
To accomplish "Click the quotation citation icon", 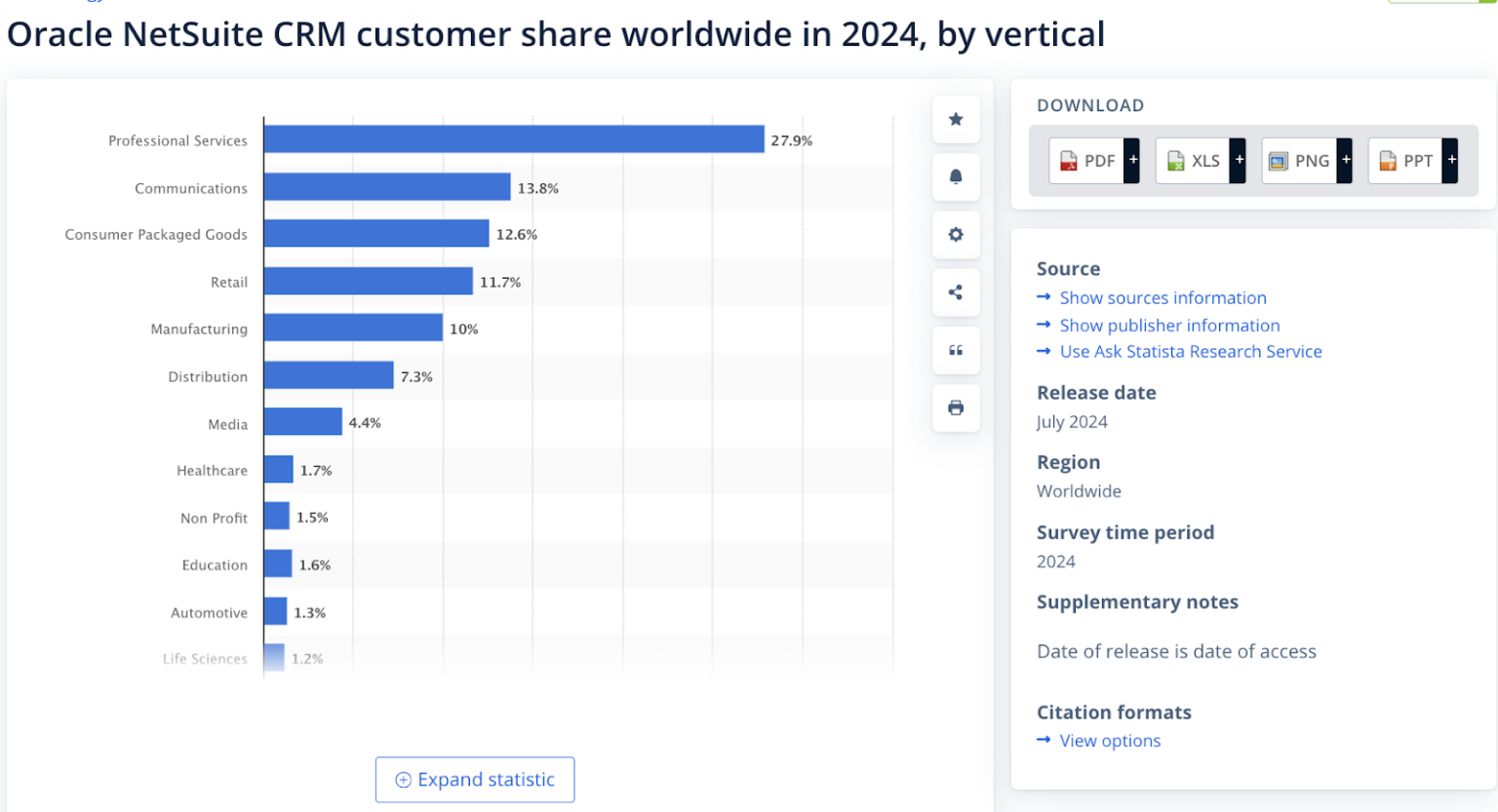I will click(x=956, y=350).
